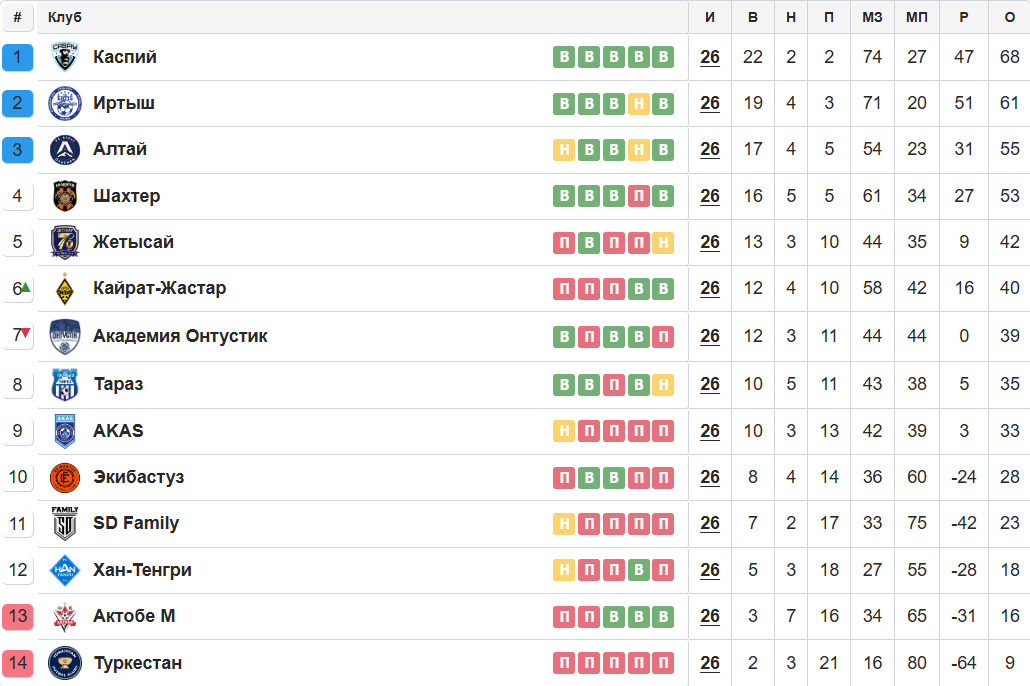1030x686 pixels.
Task: Click games played 26 for Каспий
Action: (710, 57)
